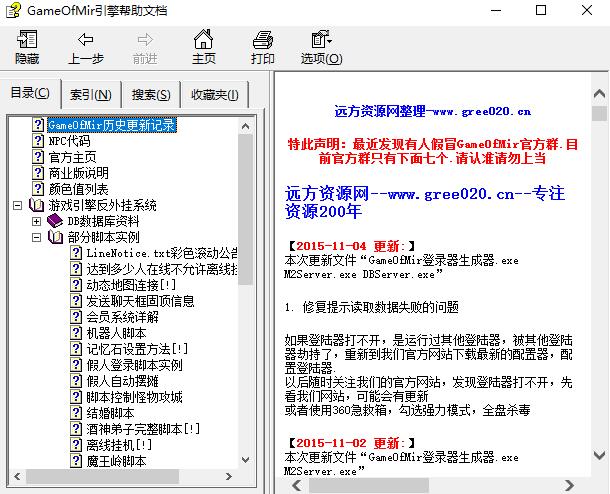Viewport: 610px width, 494px height.
Task: Switch to the 索引(N) tab
Action: click(x=91, y=95)
